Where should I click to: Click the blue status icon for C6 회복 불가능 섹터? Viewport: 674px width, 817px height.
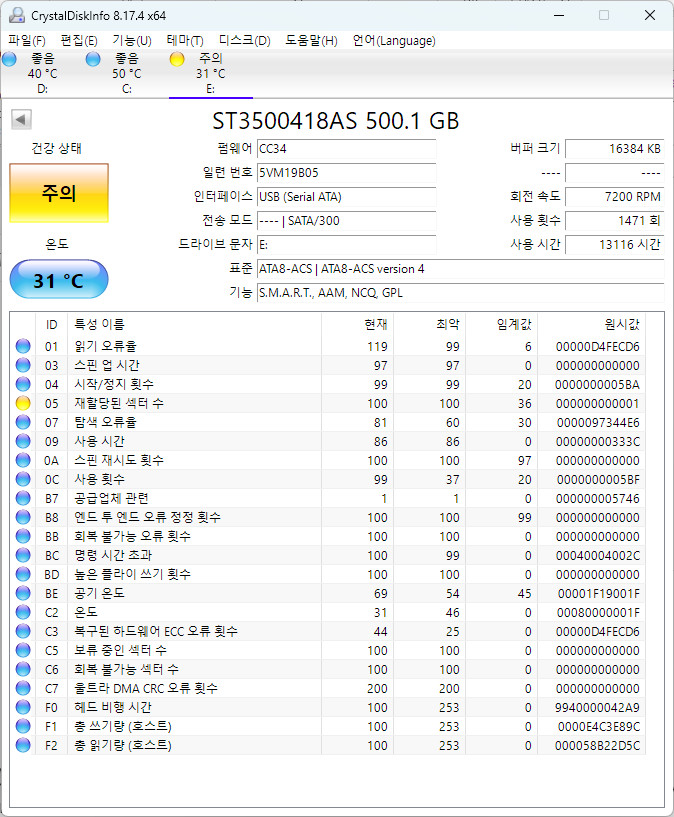[23, 669]
